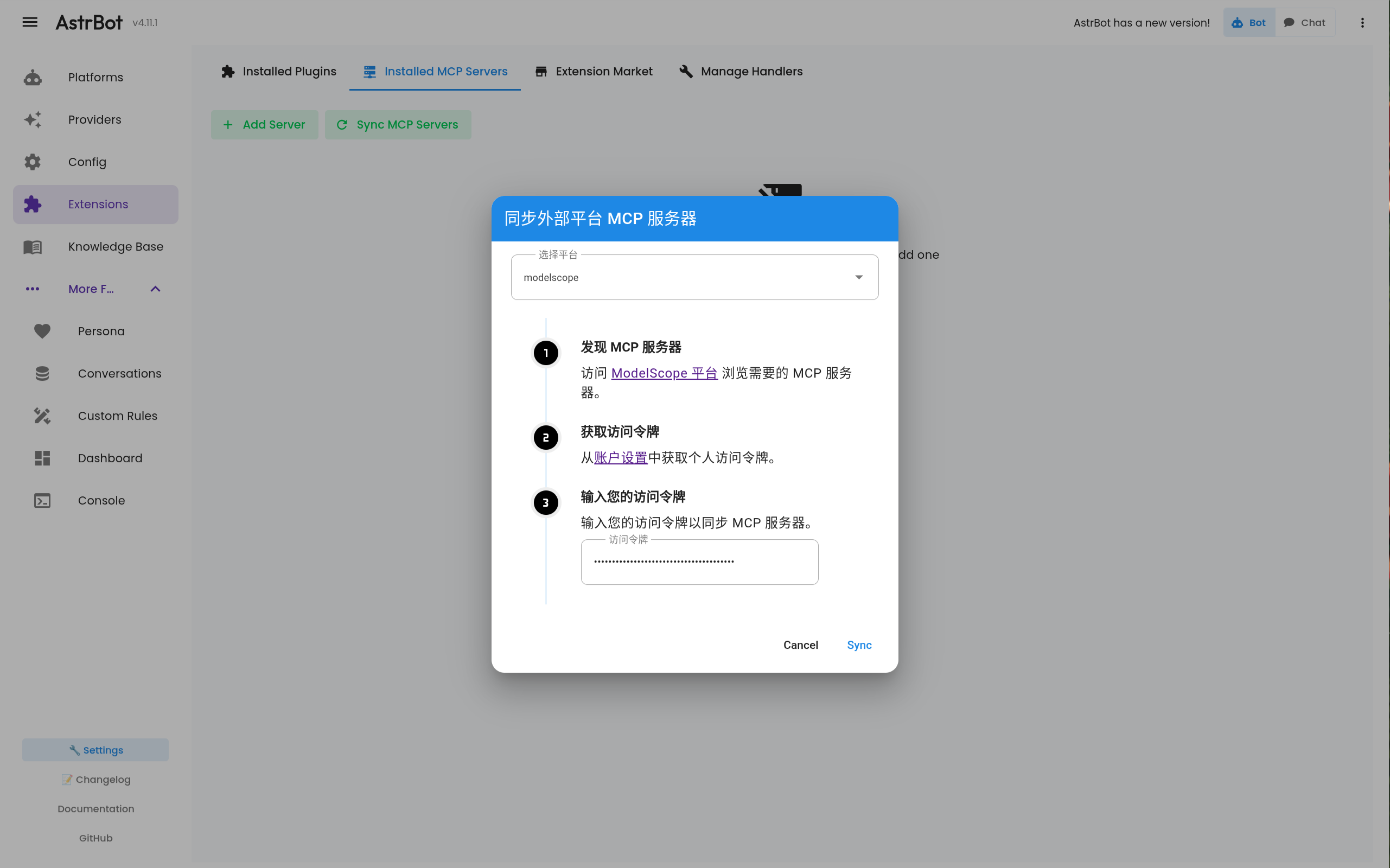This screenshot has height=868, width=1390.
Task: Open Persona via the heart icon
Action: click(42, 331)
